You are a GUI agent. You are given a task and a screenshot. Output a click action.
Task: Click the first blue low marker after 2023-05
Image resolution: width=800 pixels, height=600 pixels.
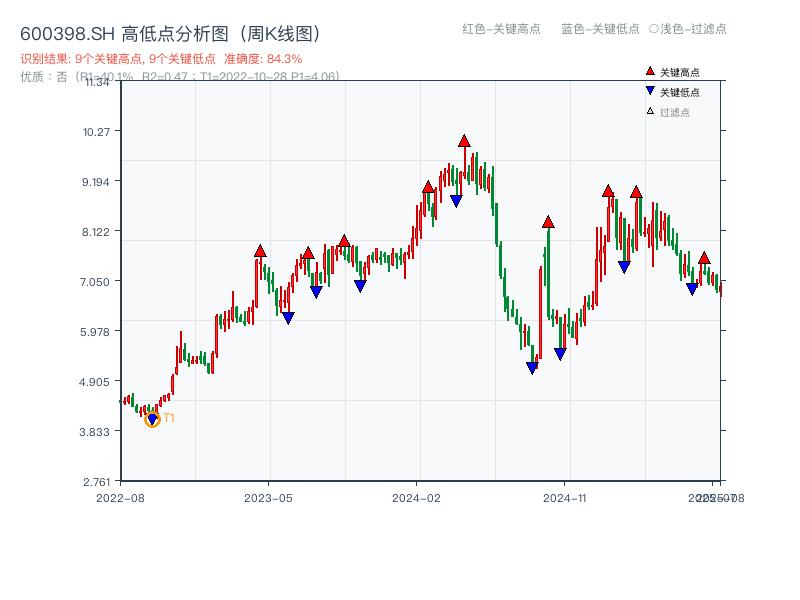point(288,318)
